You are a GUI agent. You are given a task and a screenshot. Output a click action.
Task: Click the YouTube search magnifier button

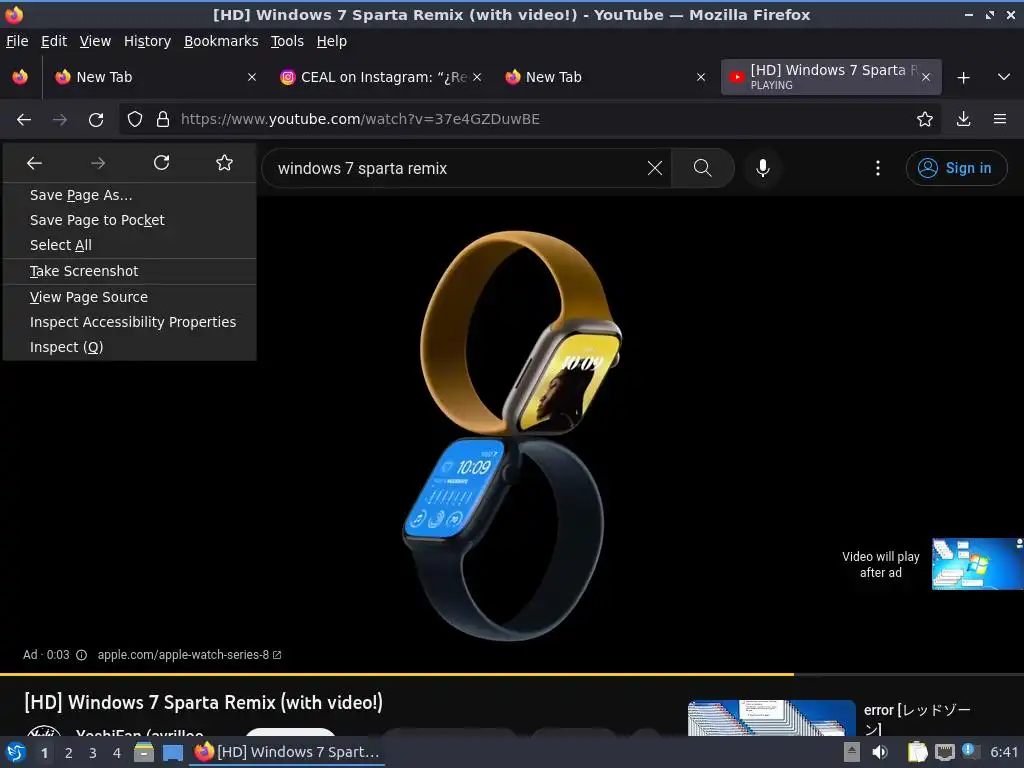[x=703, y=168]
